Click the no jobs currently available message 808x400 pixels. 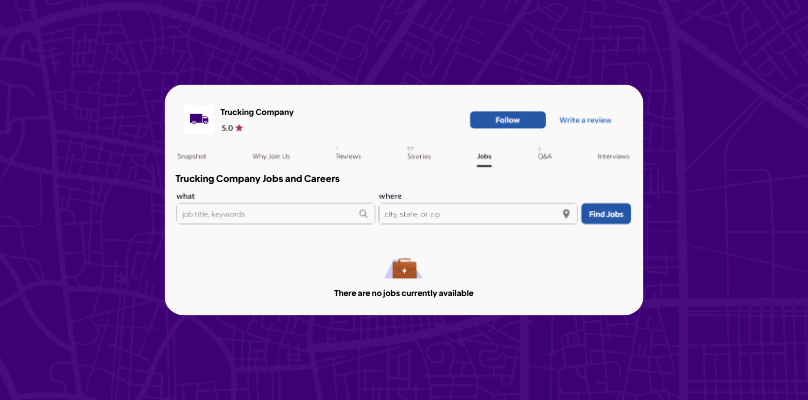click(x=403, y=293)
